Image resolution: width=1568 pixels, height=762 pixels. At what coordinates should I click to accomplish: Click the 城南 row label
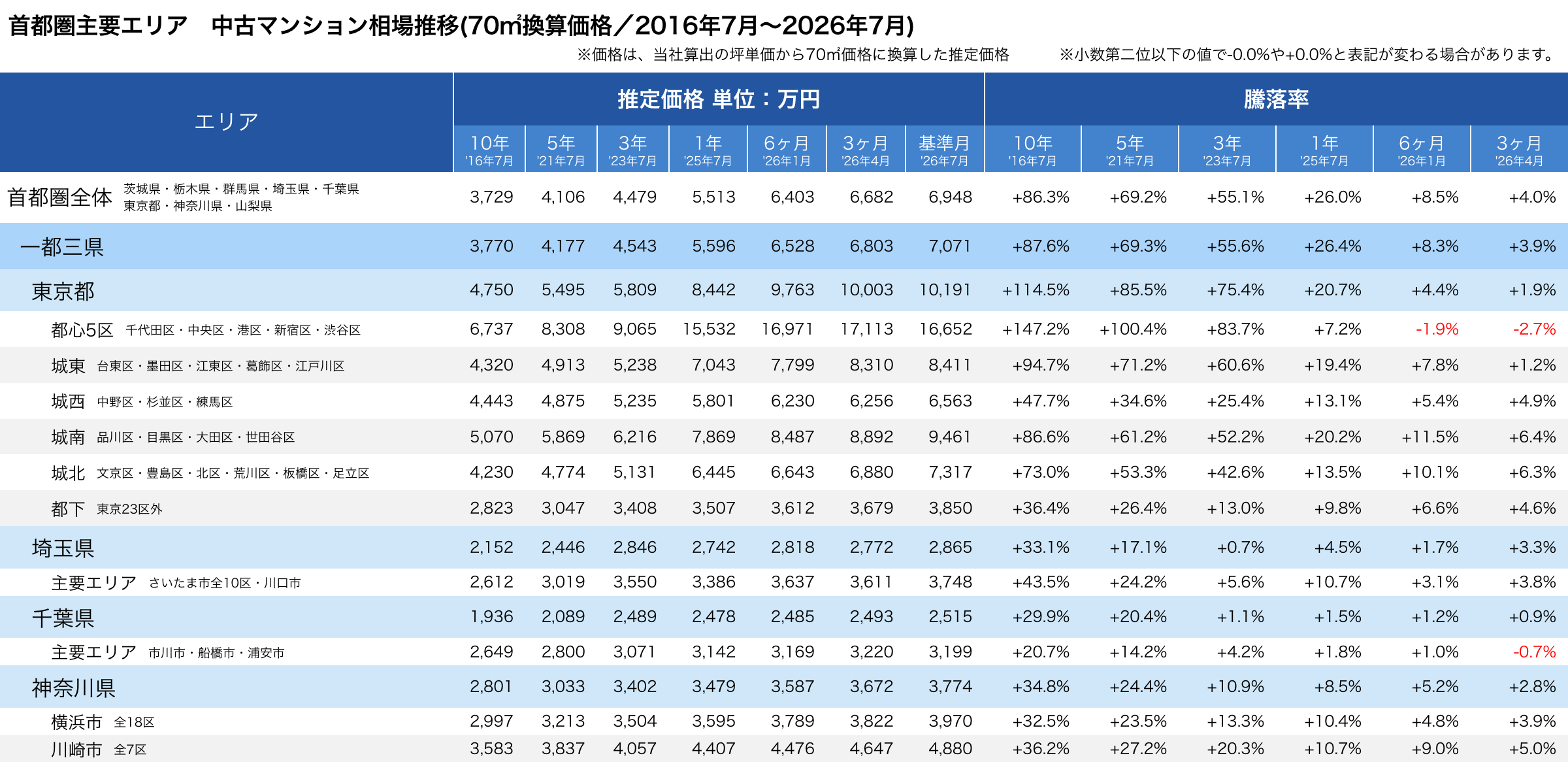68,437
